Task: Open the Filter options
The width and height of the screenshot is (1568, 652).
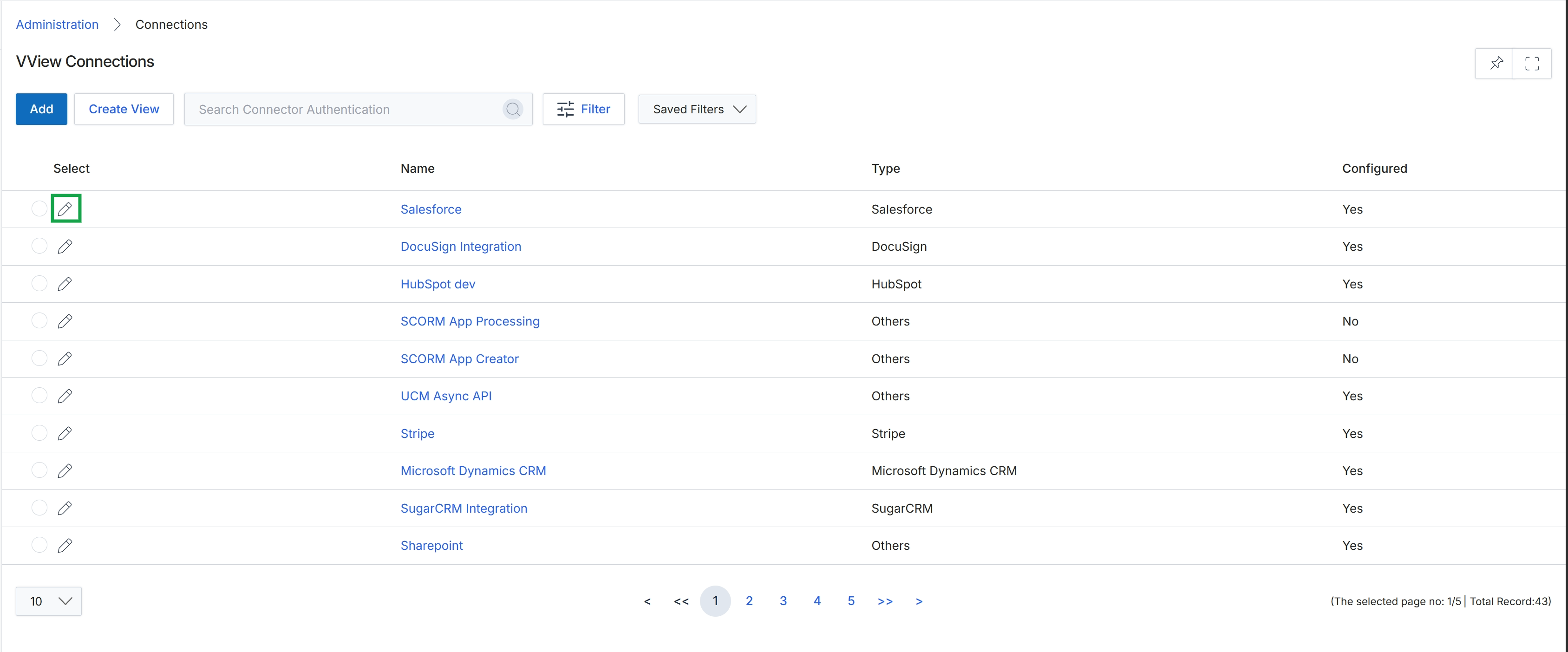Action: click(x=584, y=109)
